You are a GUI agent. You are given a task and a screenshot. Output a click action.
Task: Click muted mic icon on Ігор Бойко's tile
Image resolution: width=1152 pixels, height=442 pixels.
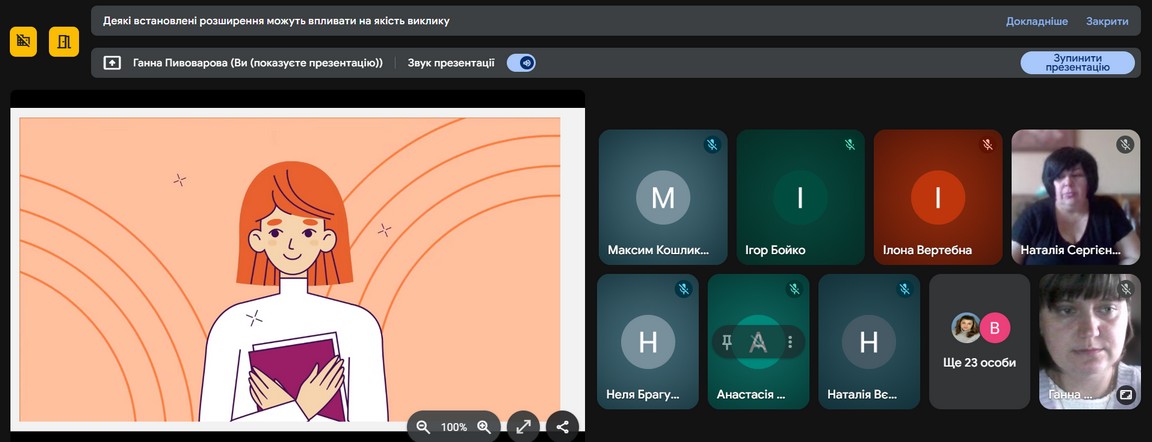coord(849,145)
